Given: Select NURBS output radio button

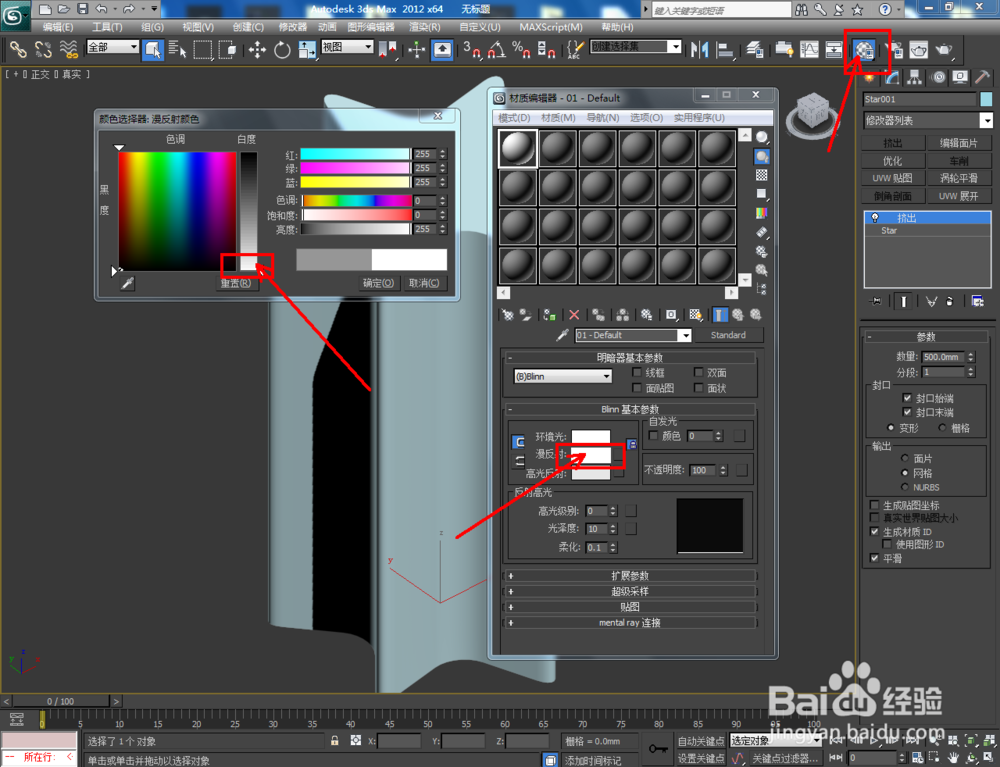Looking at the screenshot, I should (x=904, y=487).
